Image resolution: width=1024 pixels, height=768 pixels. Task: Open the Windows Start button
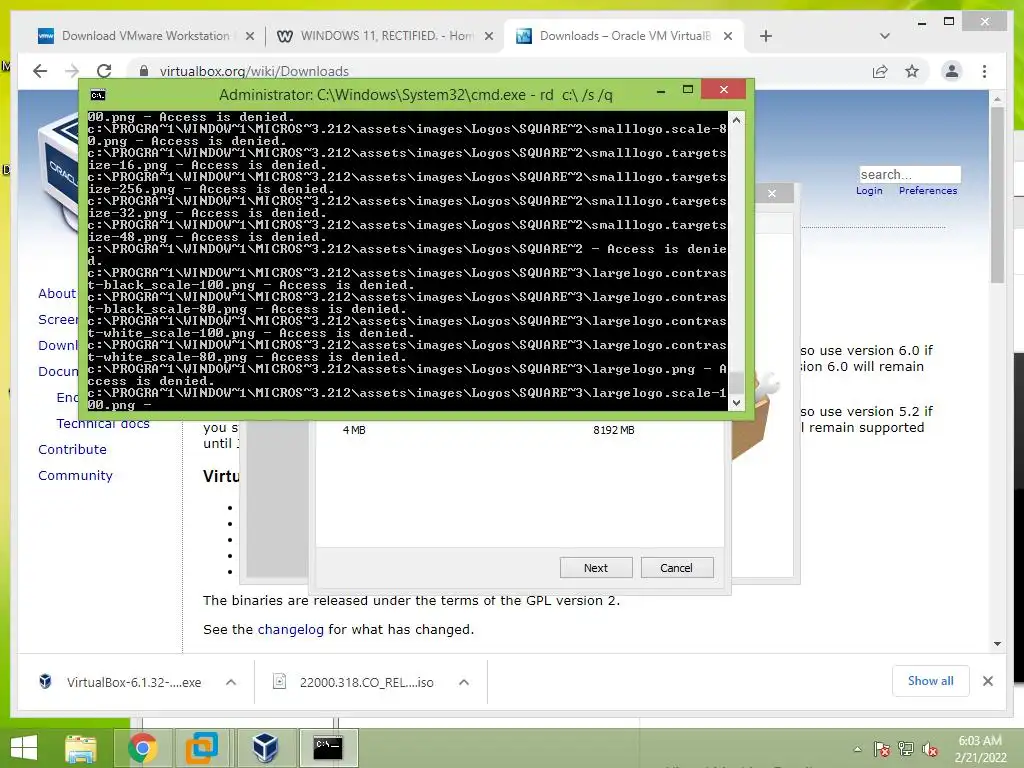(x=24, y=748)
